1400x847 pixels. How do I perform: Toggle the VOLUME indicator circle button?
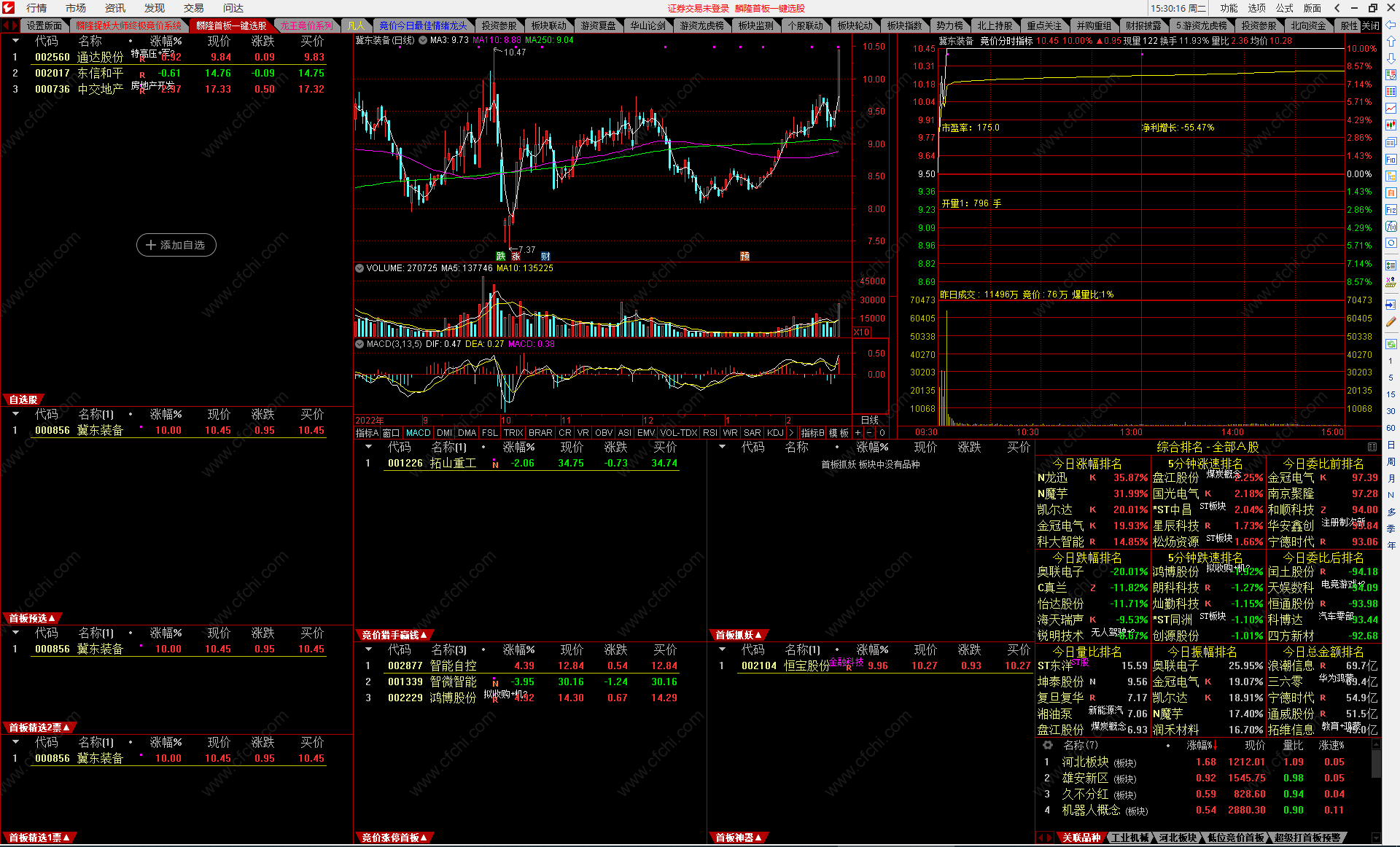point(359,268)
